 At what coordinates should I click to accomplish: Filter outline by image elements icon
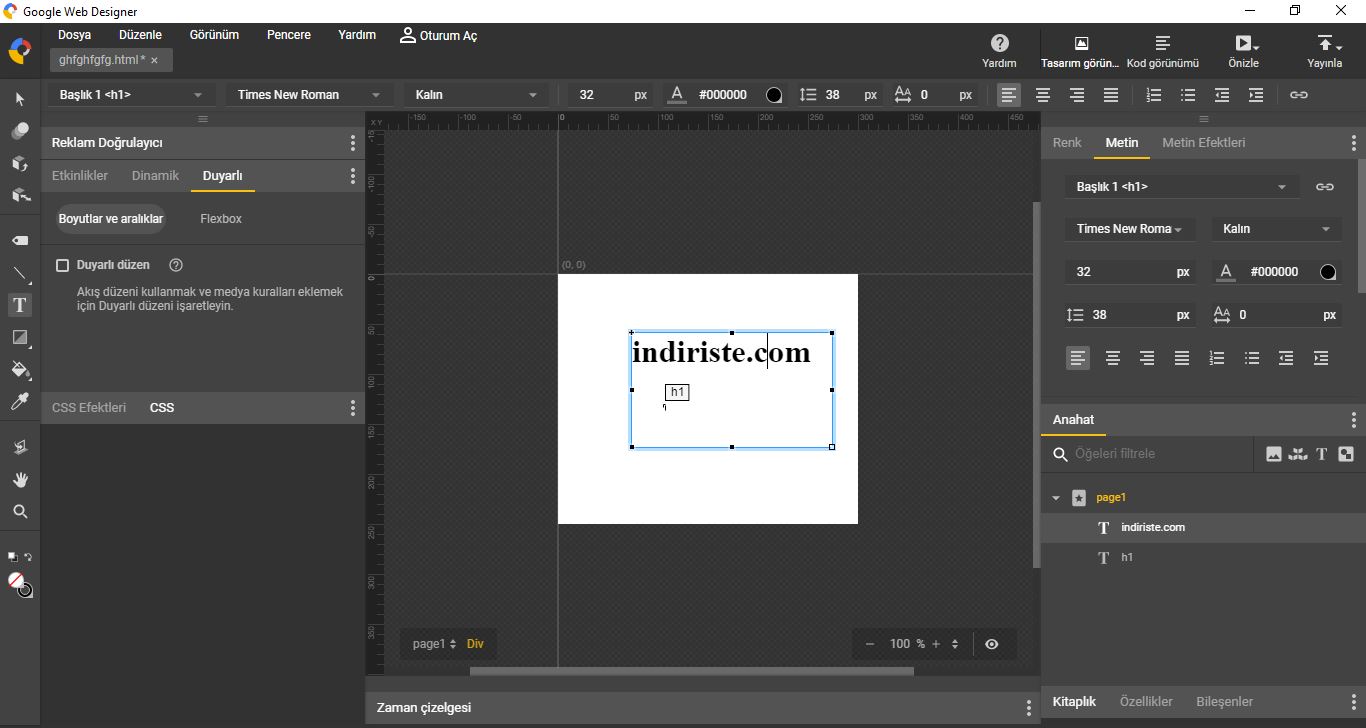[1274, 454]
